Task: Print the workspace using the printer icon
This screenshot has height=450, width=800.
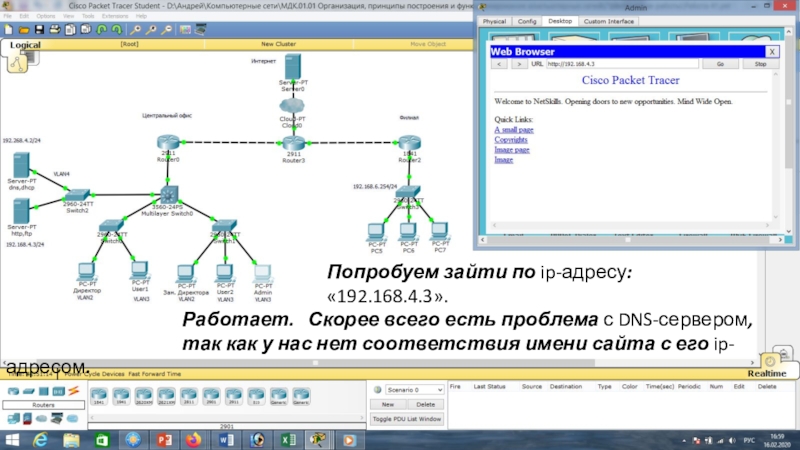Action: click(55, 30)
